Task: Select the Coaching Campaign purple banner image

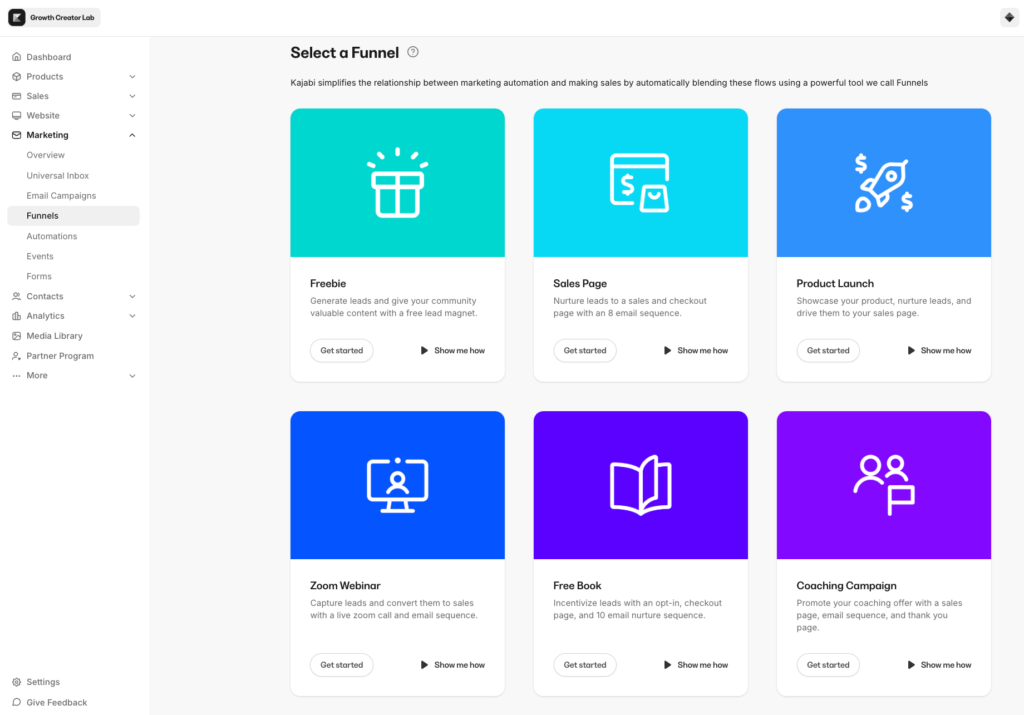Action: tap(883, 485)
